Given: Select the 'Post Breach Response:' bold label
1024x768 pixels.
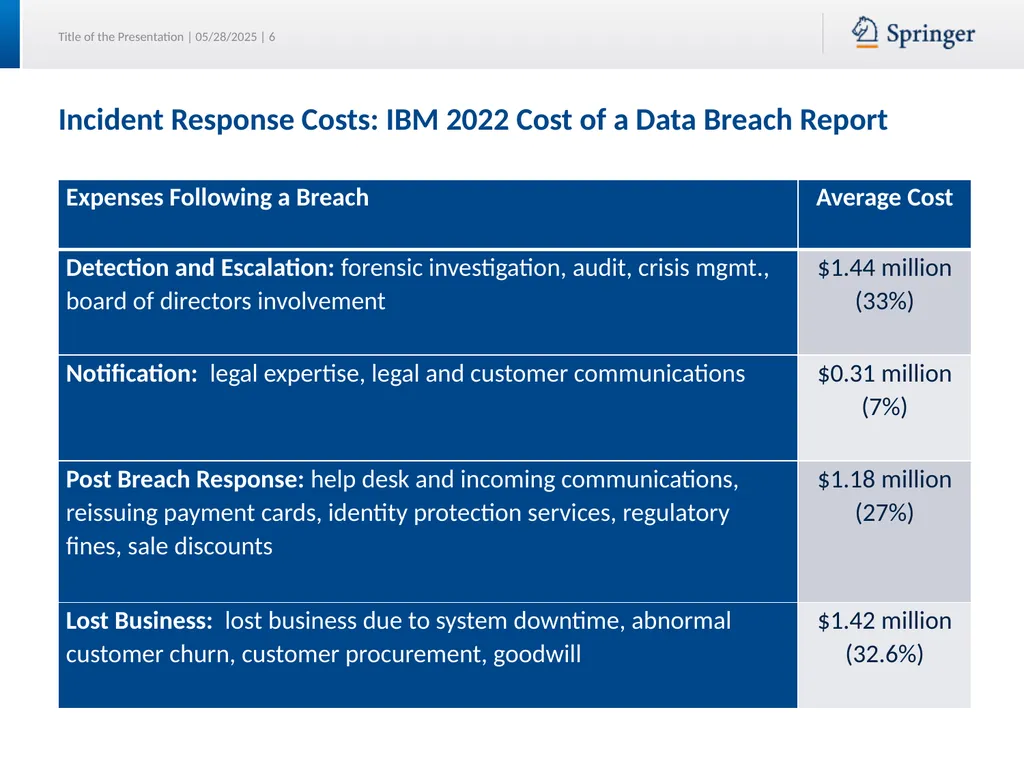Looking at the screenshot, I should coord(185,480).
